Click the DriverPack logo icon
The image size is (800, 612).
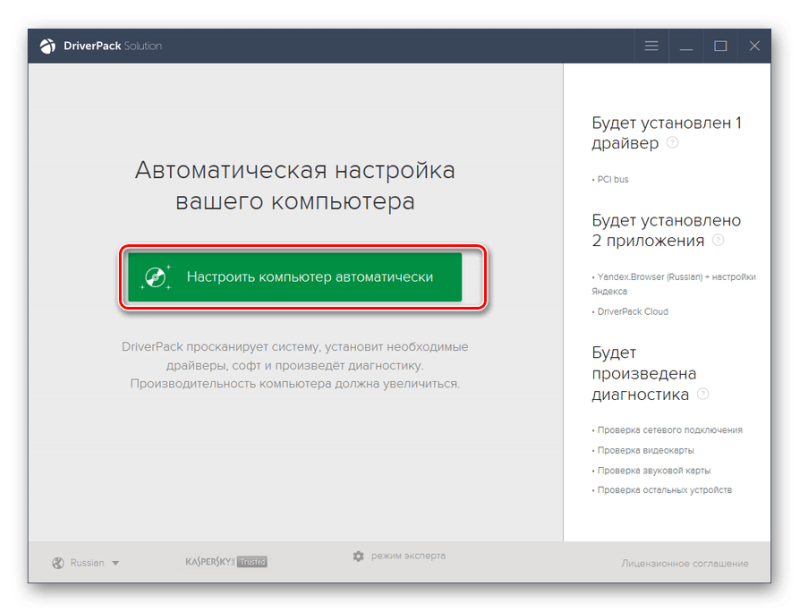point(48,46)
